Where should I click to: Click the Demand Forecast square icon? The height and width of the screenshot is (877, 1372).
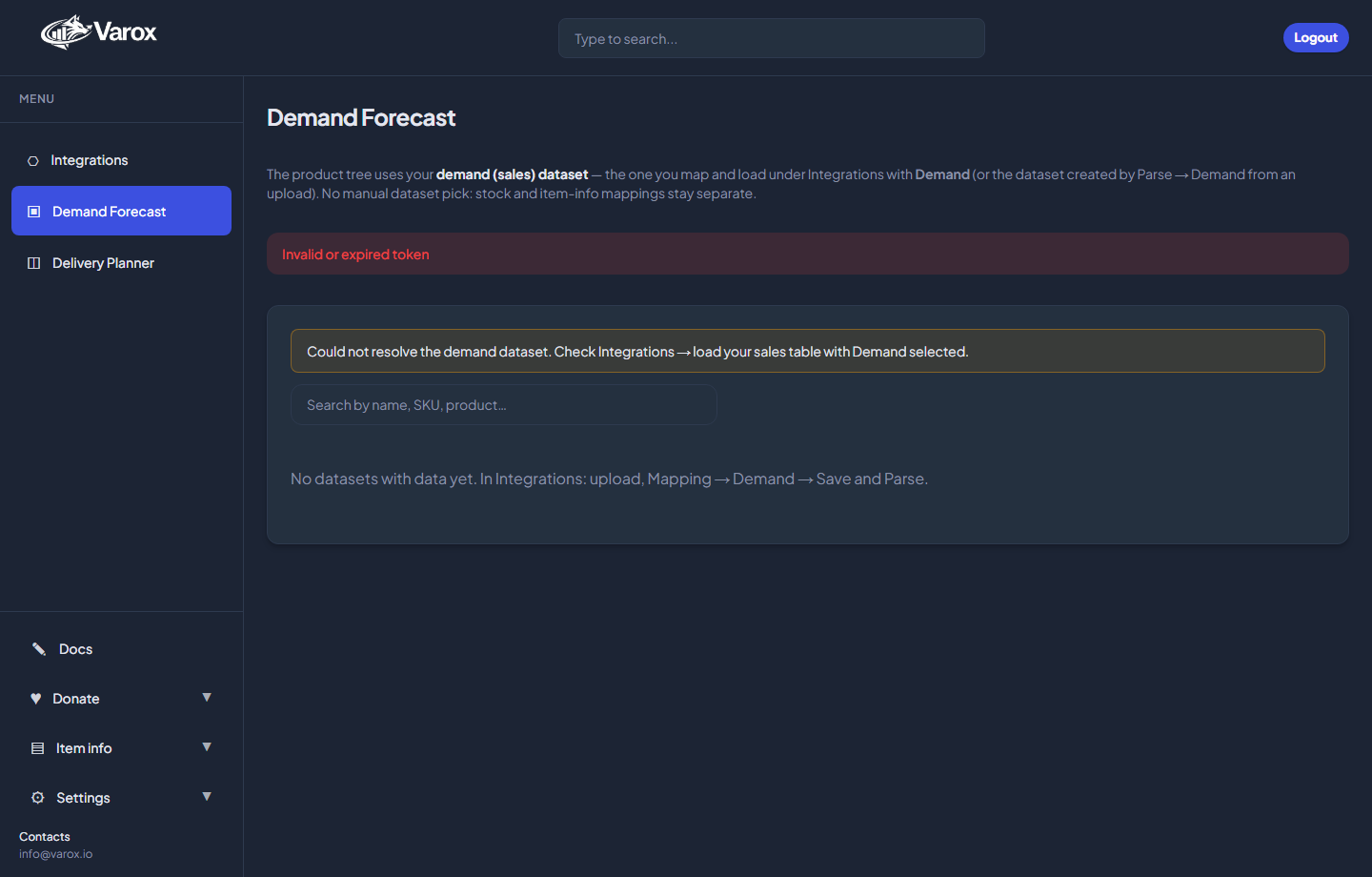pos(33,210)
